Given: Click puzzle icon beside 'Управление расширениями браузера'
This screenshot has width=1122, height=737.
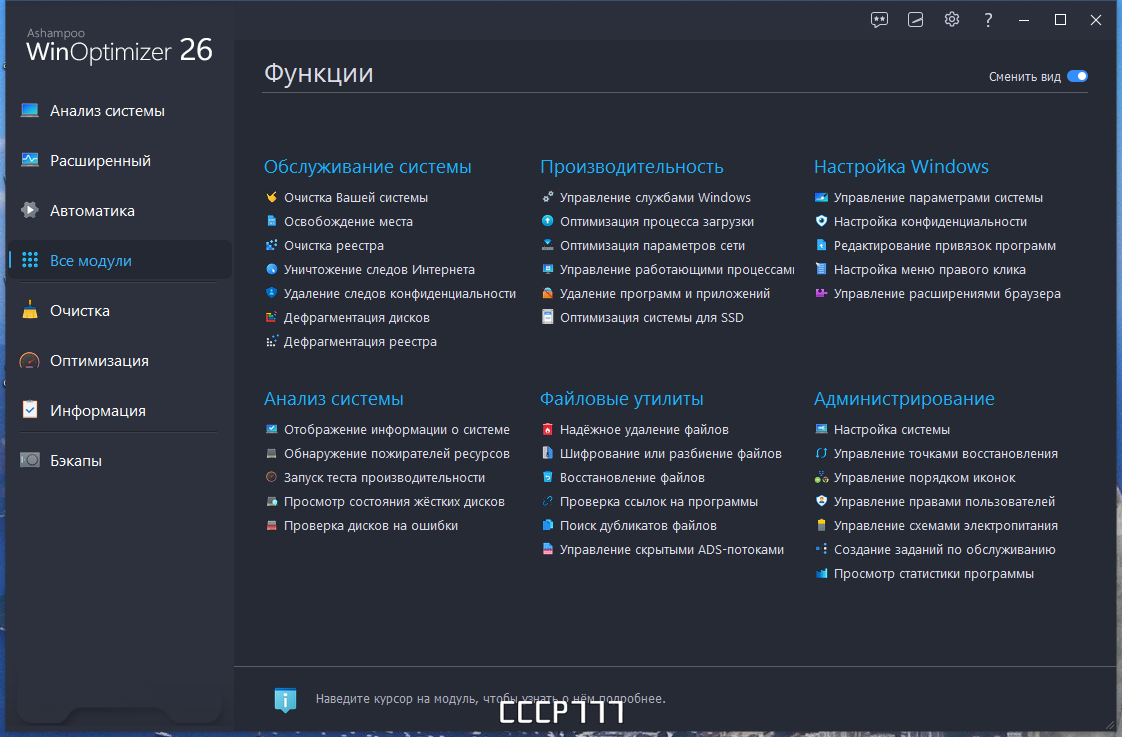Looking at the screenshot, I should pyautogui.click(x=821, y=293).
